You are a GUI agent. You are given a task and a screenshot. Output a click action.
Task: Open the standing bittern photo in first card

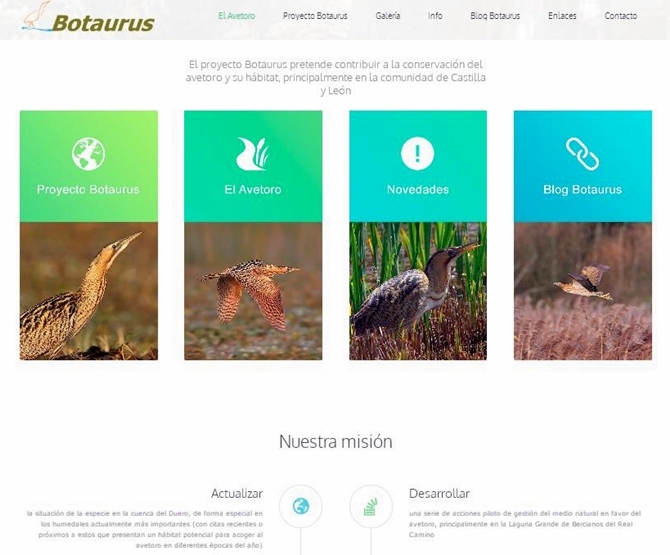88,291
